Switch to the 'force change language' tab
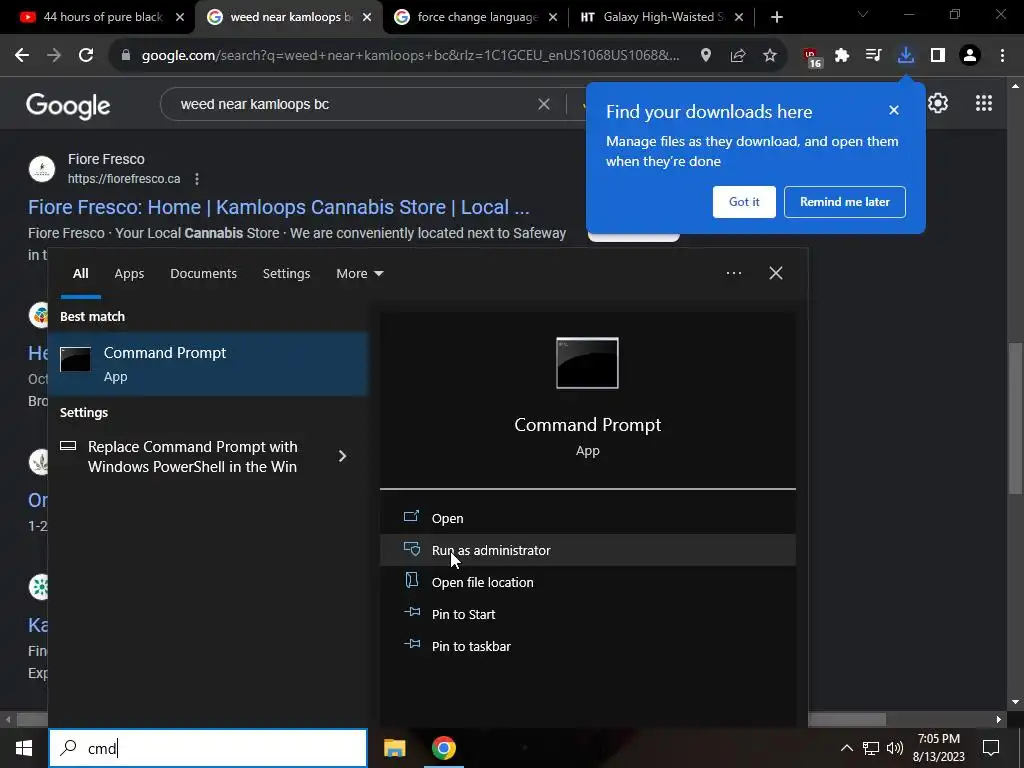 [477, 17]
